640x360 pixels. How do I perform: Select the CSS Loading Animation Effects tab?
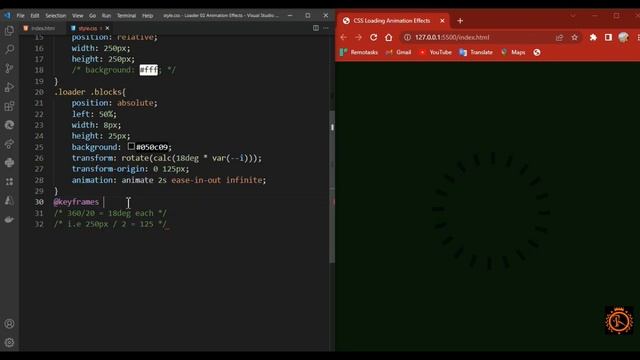coord(392,21)
